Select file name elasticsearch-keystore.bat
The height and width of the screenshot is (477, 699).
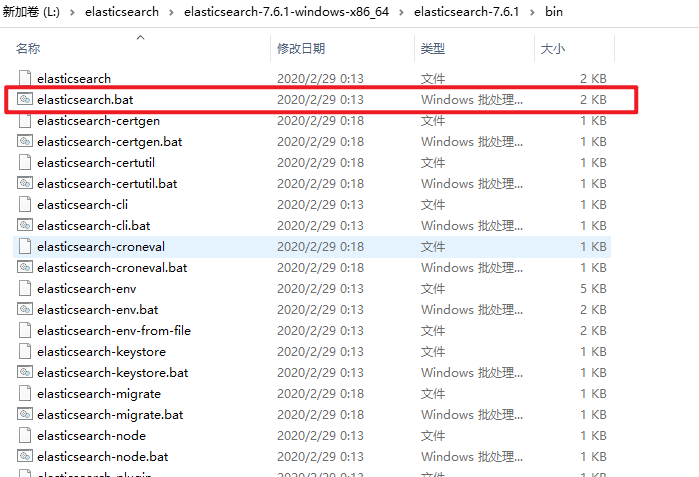tap(112, 373)
